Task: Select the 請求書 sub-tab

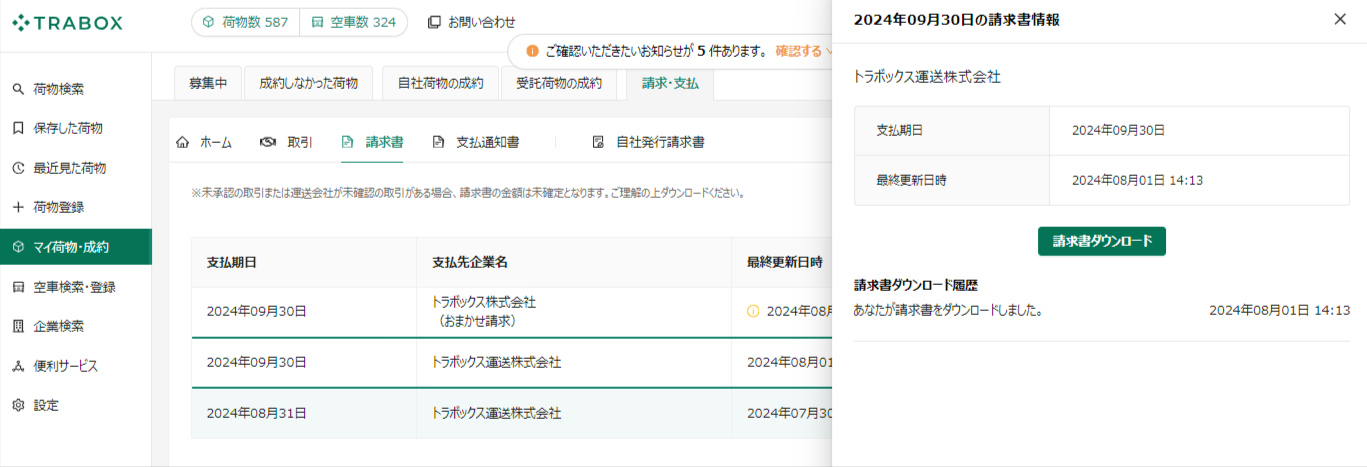Action: click(x=372, y=142)
